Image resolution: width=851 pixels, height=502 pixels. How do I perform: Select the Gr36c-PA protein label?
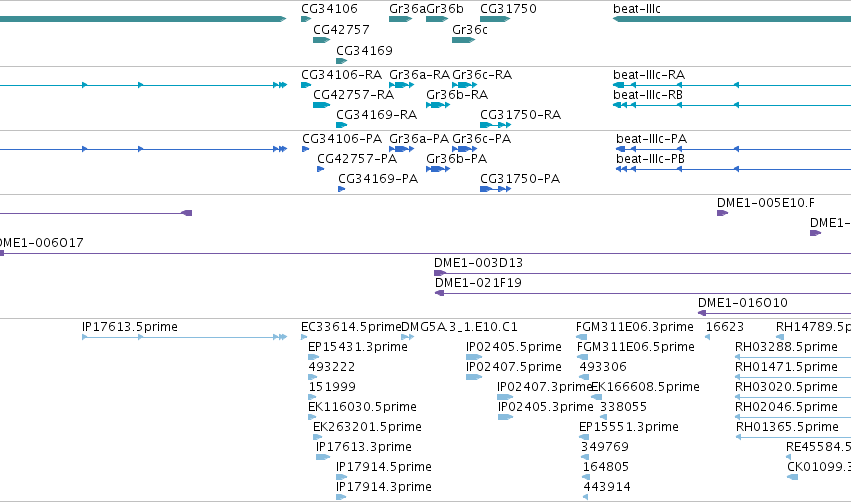481,138
